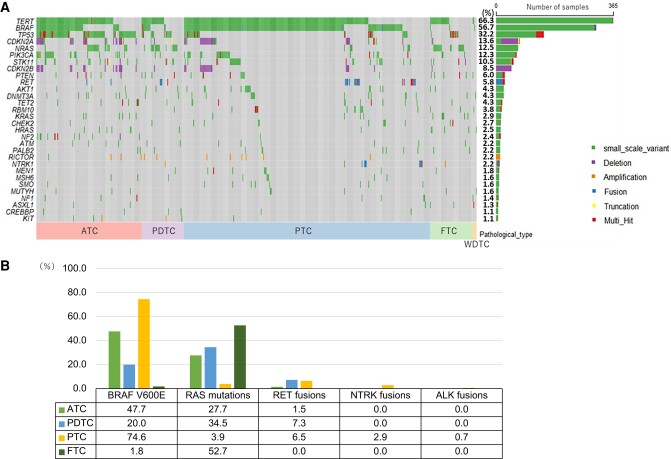Click the red Multi_Hit legend marker
The image size is (671, 459).
[x=594, y=219]
